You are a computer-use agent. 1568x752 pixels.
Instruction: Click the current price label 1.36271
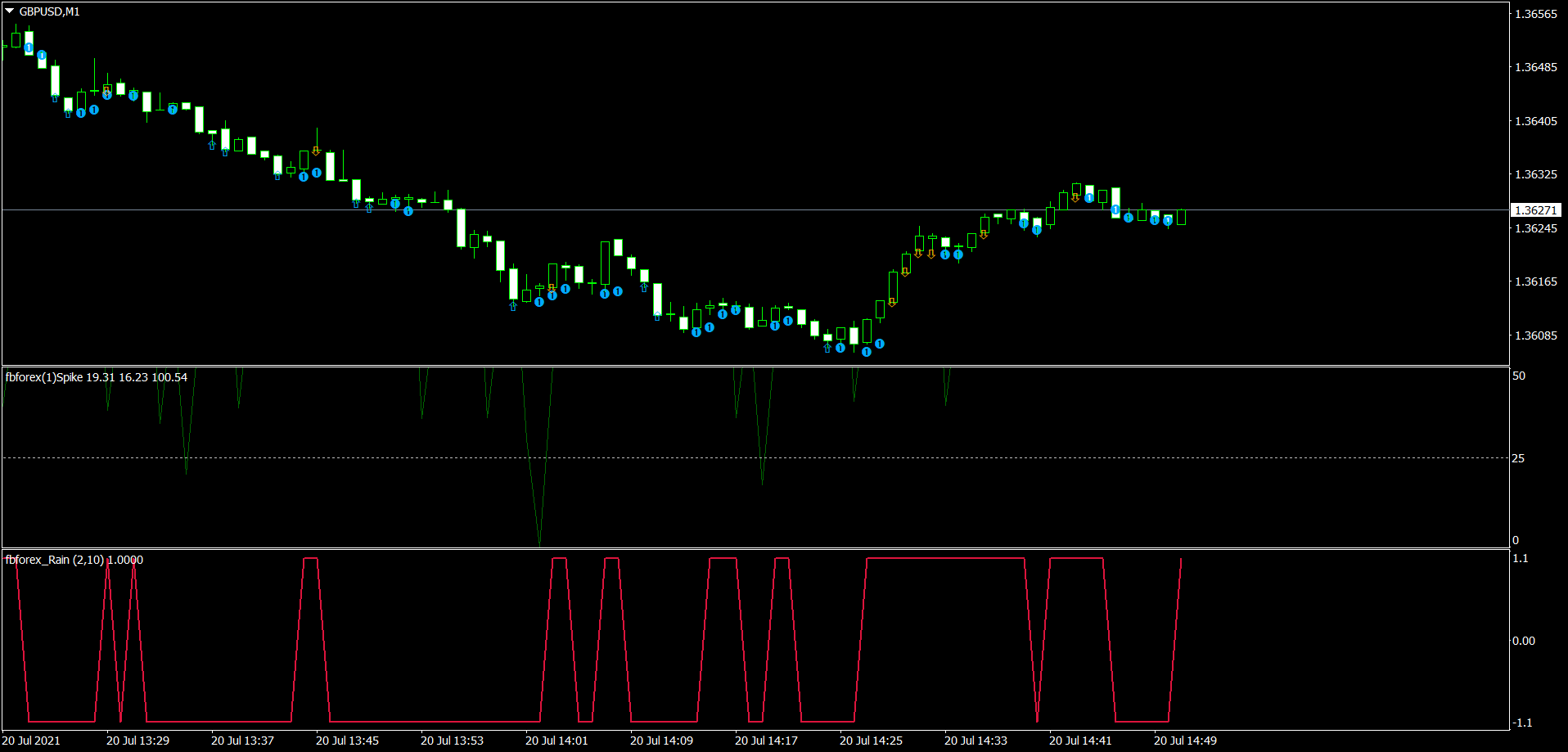[1535, 210]
